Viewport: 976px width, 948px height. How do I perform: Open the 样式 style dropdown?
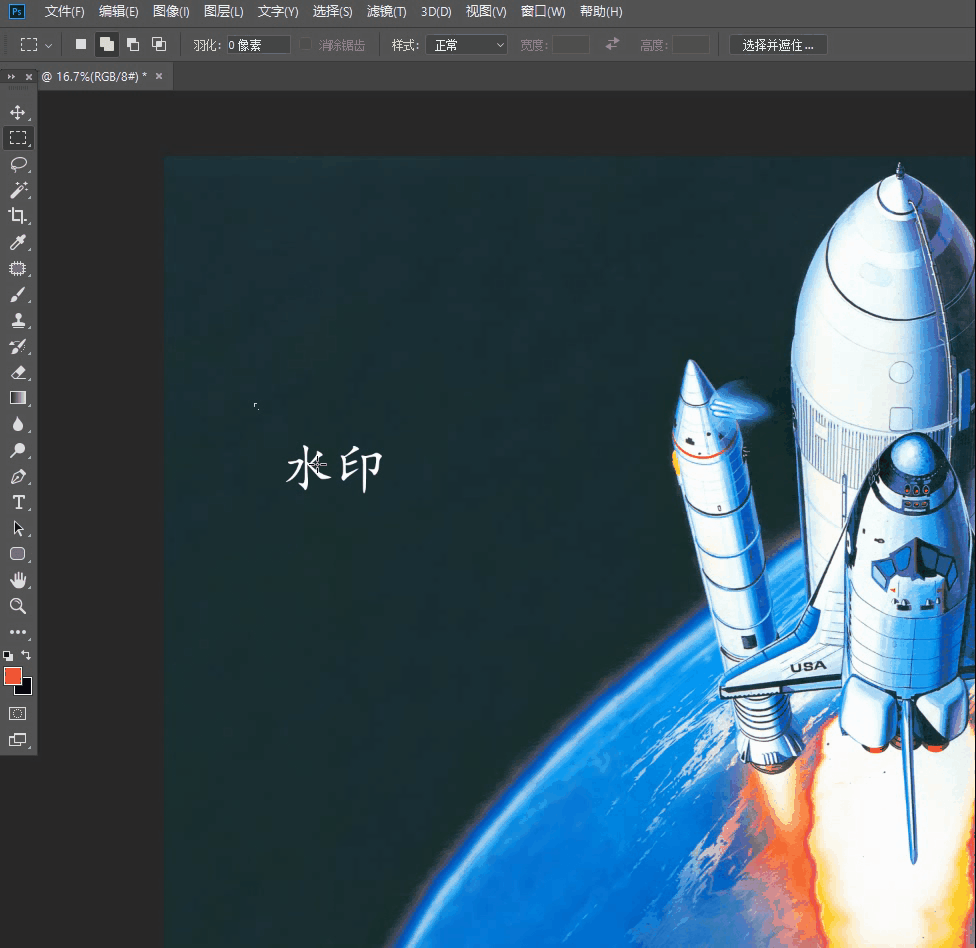click(466, 45)
